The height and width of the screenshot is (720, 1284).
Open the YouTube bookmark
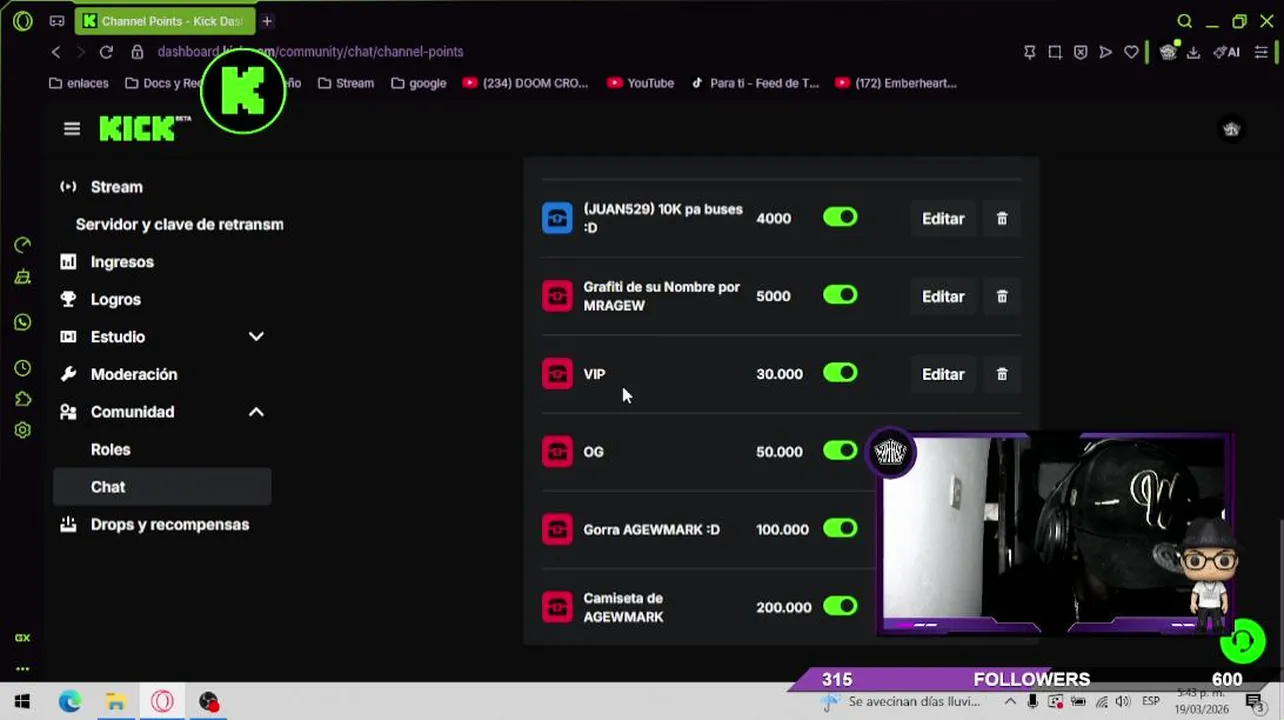pyautogui.click(x=640, y=83)
